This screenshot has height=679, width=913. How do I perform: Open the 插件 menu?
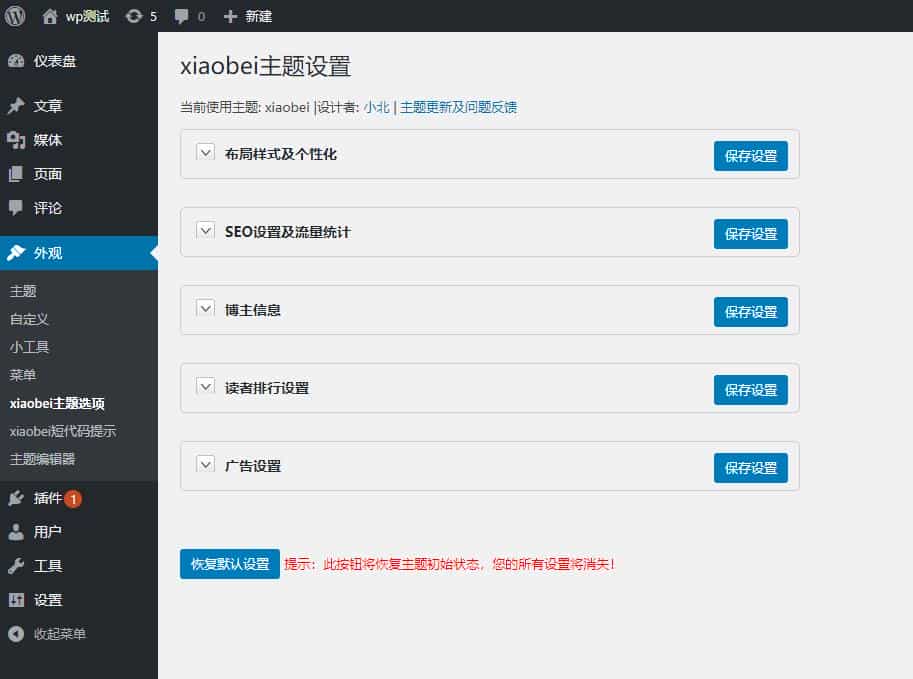click(x=79, y=498)
